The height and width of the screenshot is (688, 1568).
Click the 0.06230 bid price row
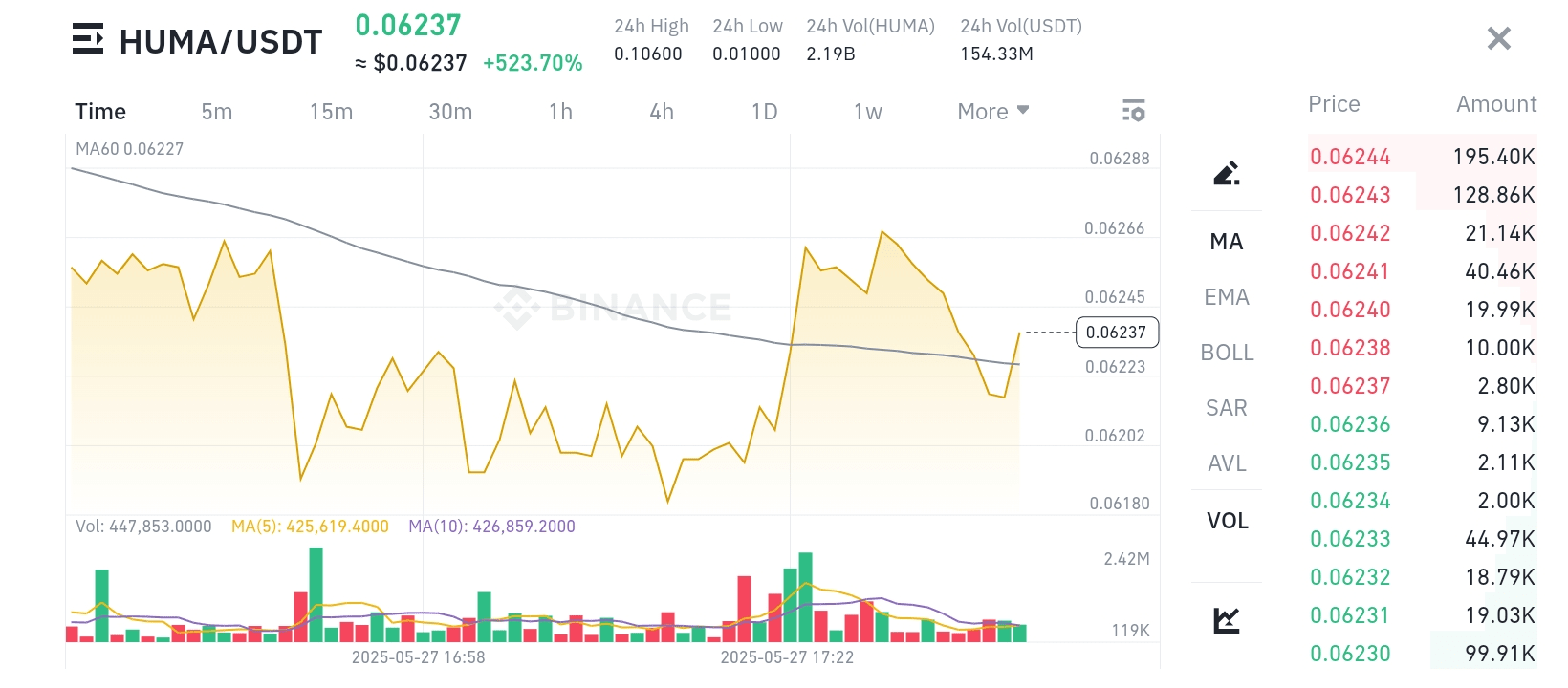pyautogui.click(x=1422, y=654)
